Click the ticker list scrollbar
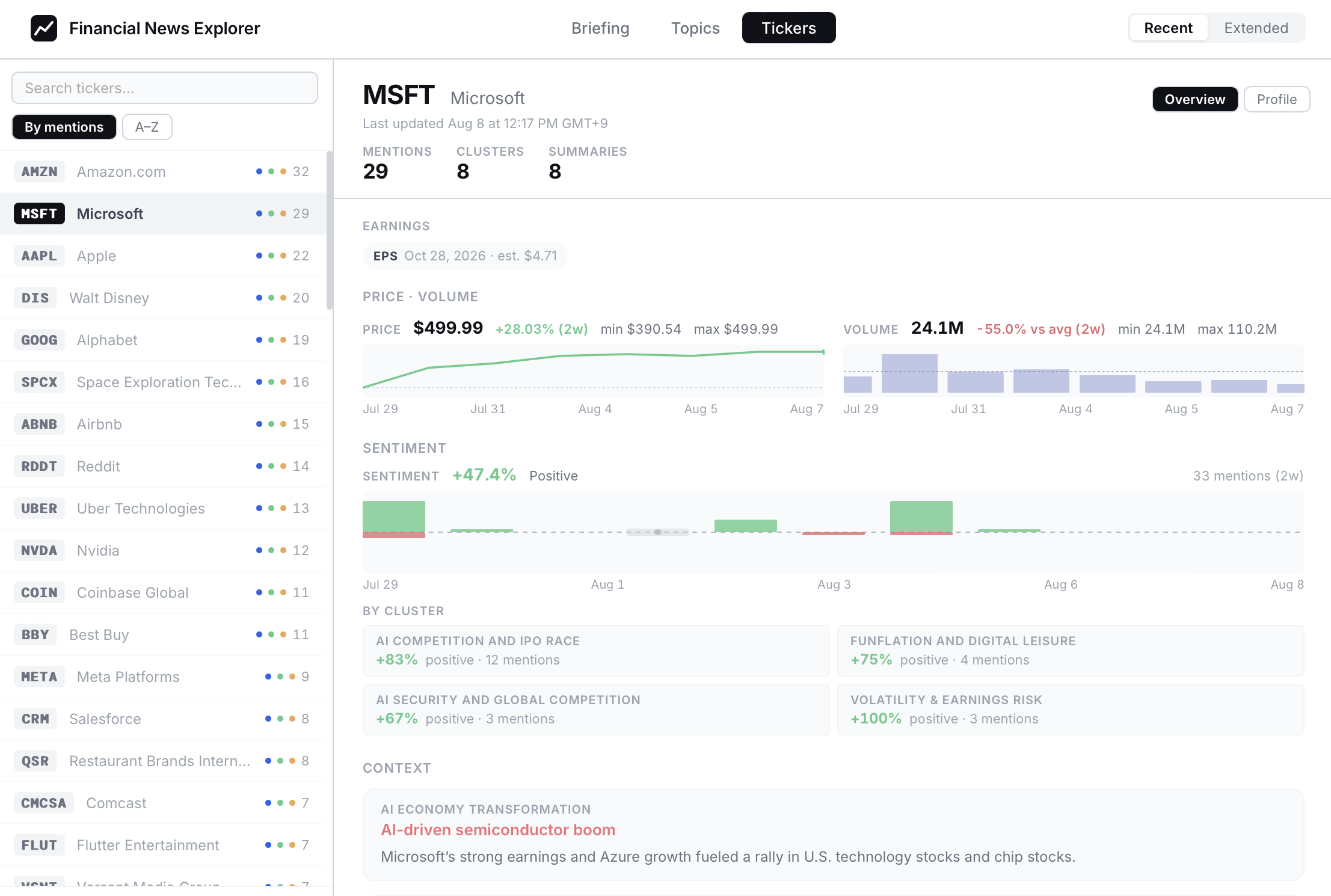Screen dimensions: 1331x896 (330, 230)
